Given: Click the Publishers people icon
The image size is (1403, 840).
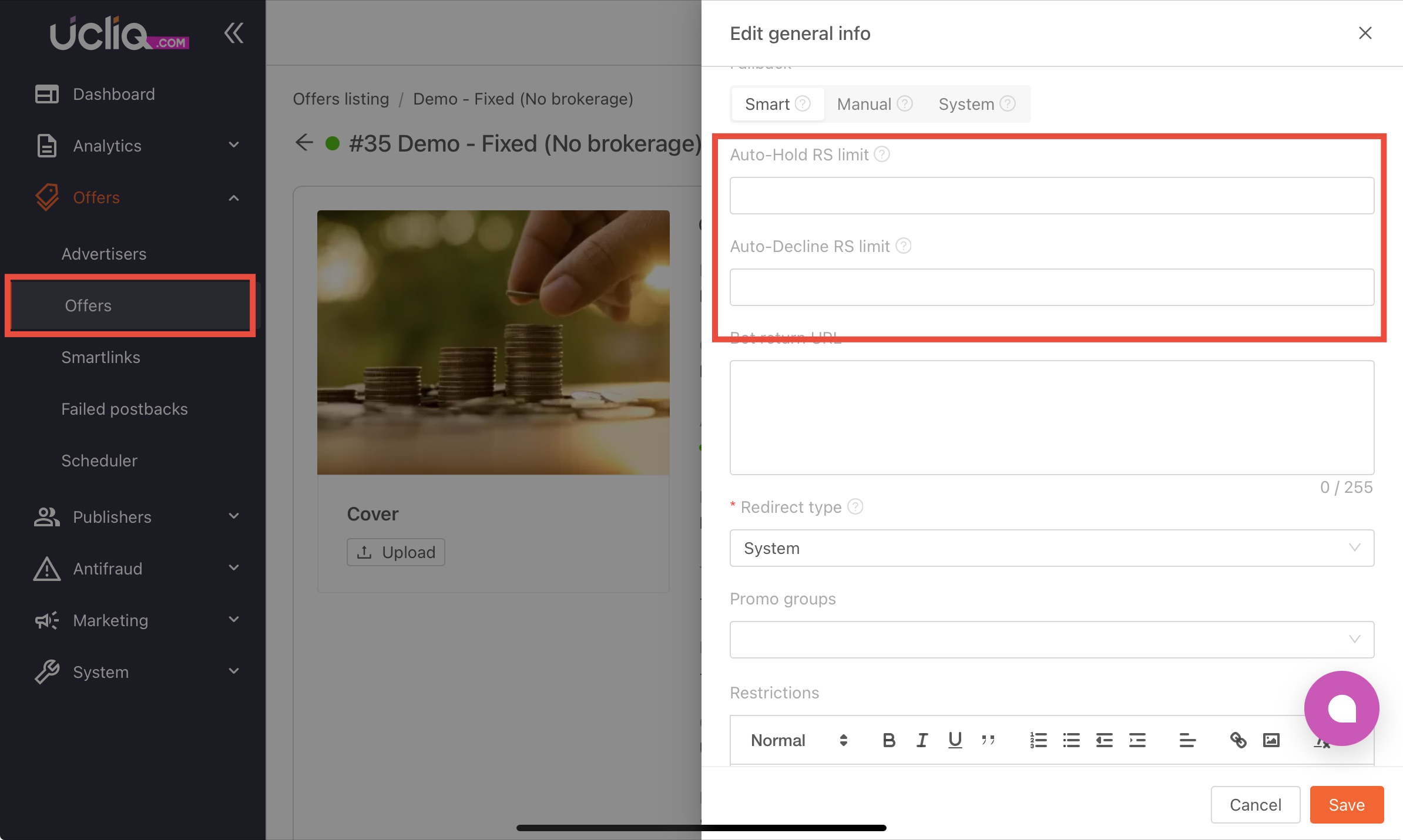Looking at the screenshot, I should (47, 517).
